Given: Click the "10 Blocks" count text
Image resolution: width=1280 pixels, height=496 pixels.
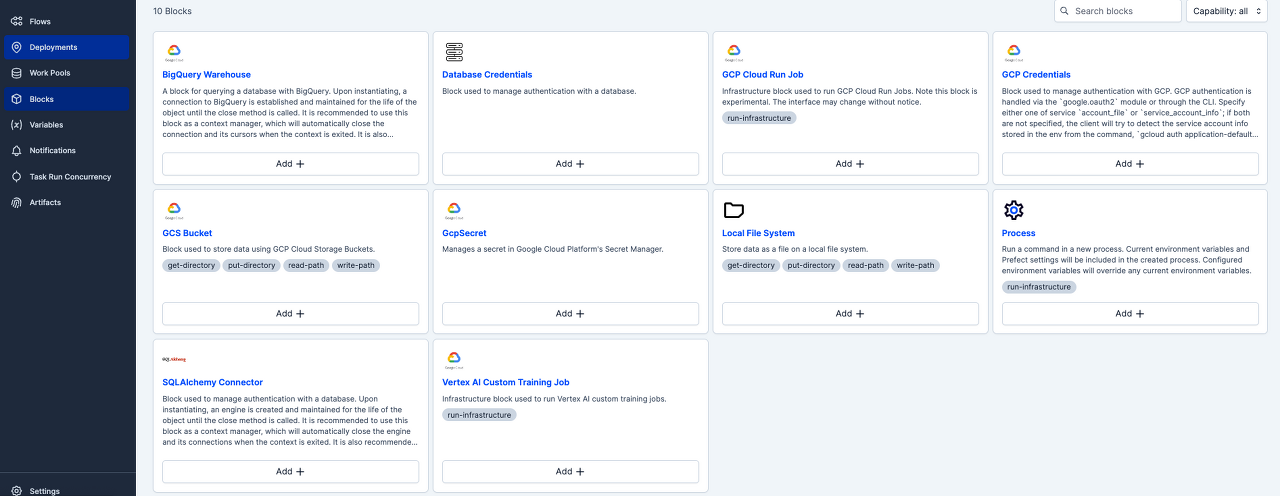Looking at the screenshot, I should click(x=172, y=11).
